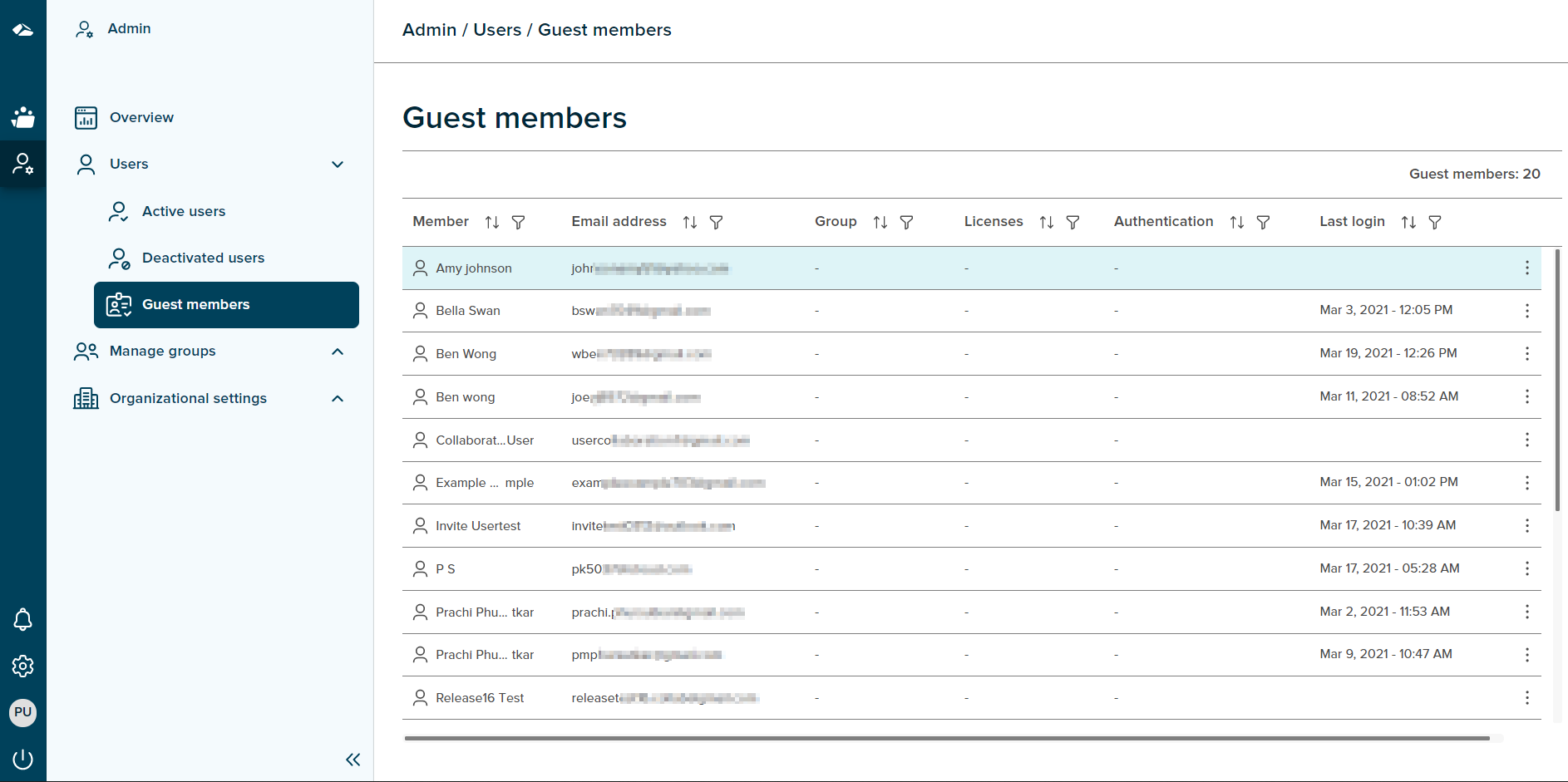The width and height of the screenshot is (1568, 782).
Task: Click the Invite Usertest member name
Action: (478, 526)
